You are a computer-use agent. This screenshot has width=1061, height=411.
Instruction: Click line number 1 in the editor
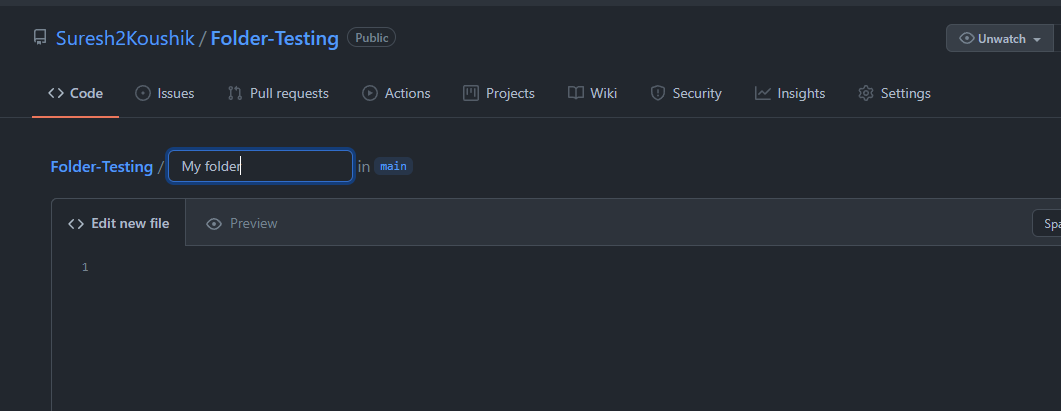[85, 267]
